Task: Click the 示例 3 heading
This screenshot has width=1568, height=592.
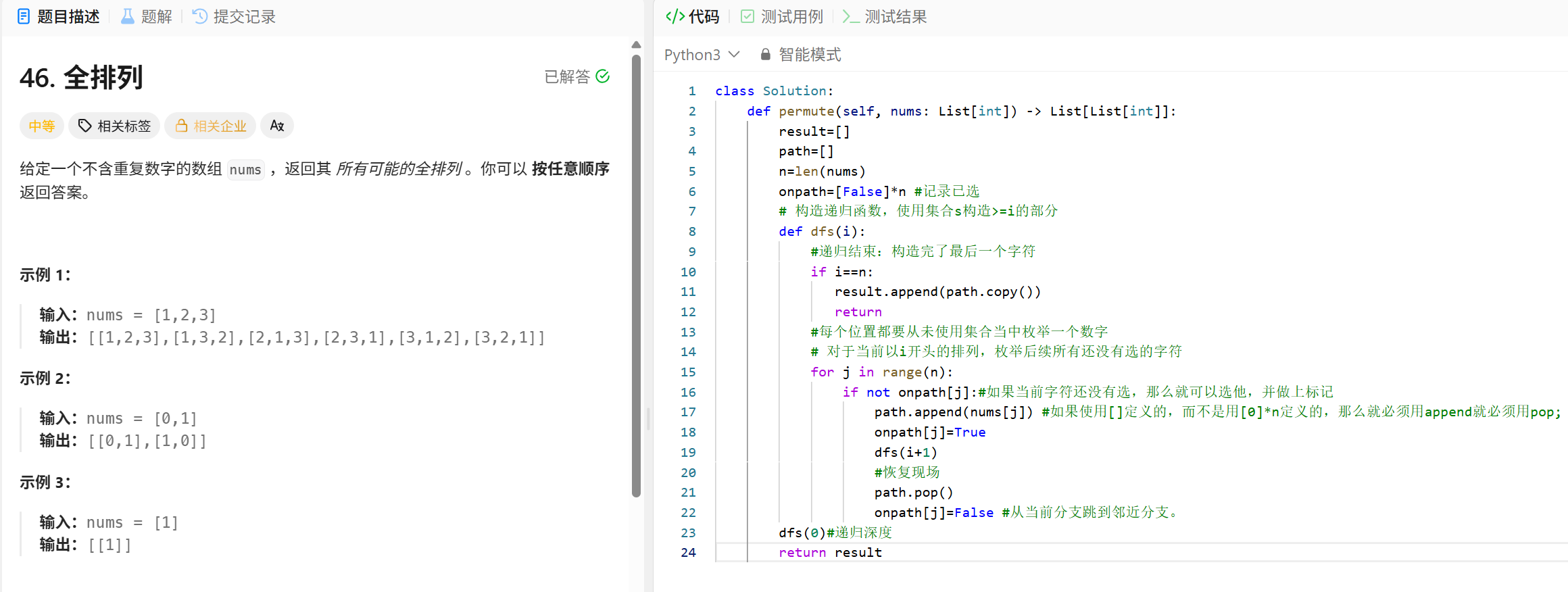Action: pyautogui.click(x=45, y=483)
